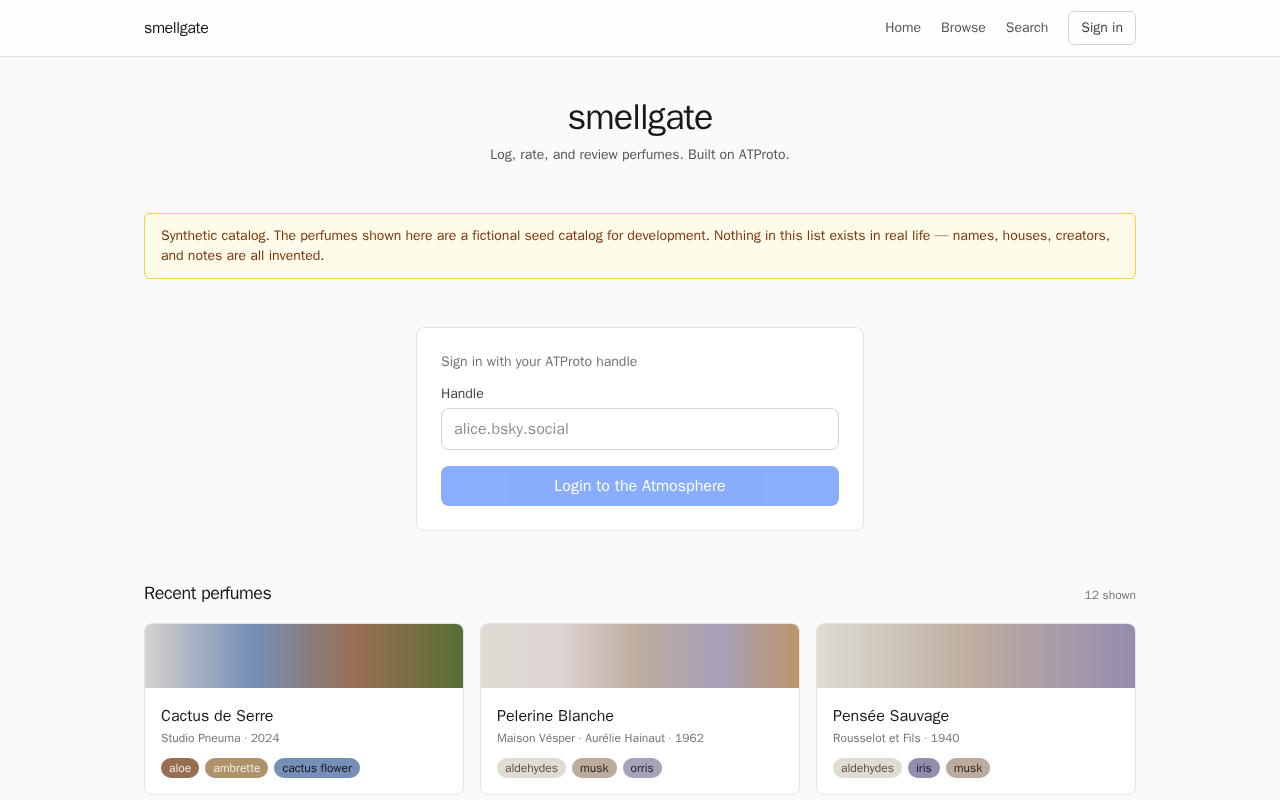
Task: Click the Cactus de Serre gradient banner
Action: [304, 656]
